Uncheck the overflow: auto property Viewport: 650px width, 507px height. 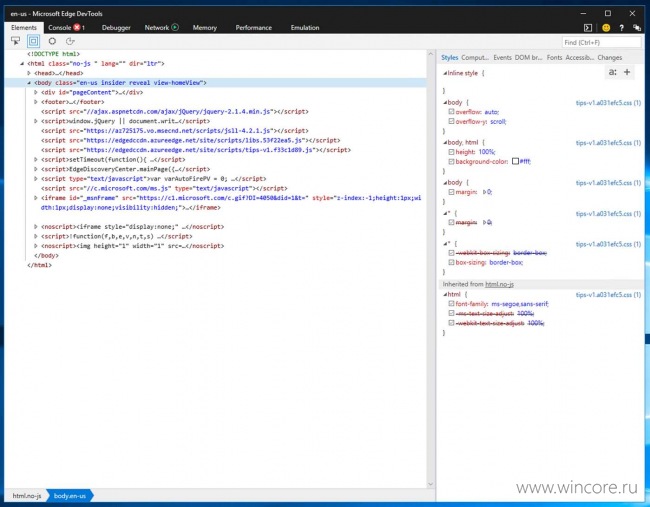[451, 112]
